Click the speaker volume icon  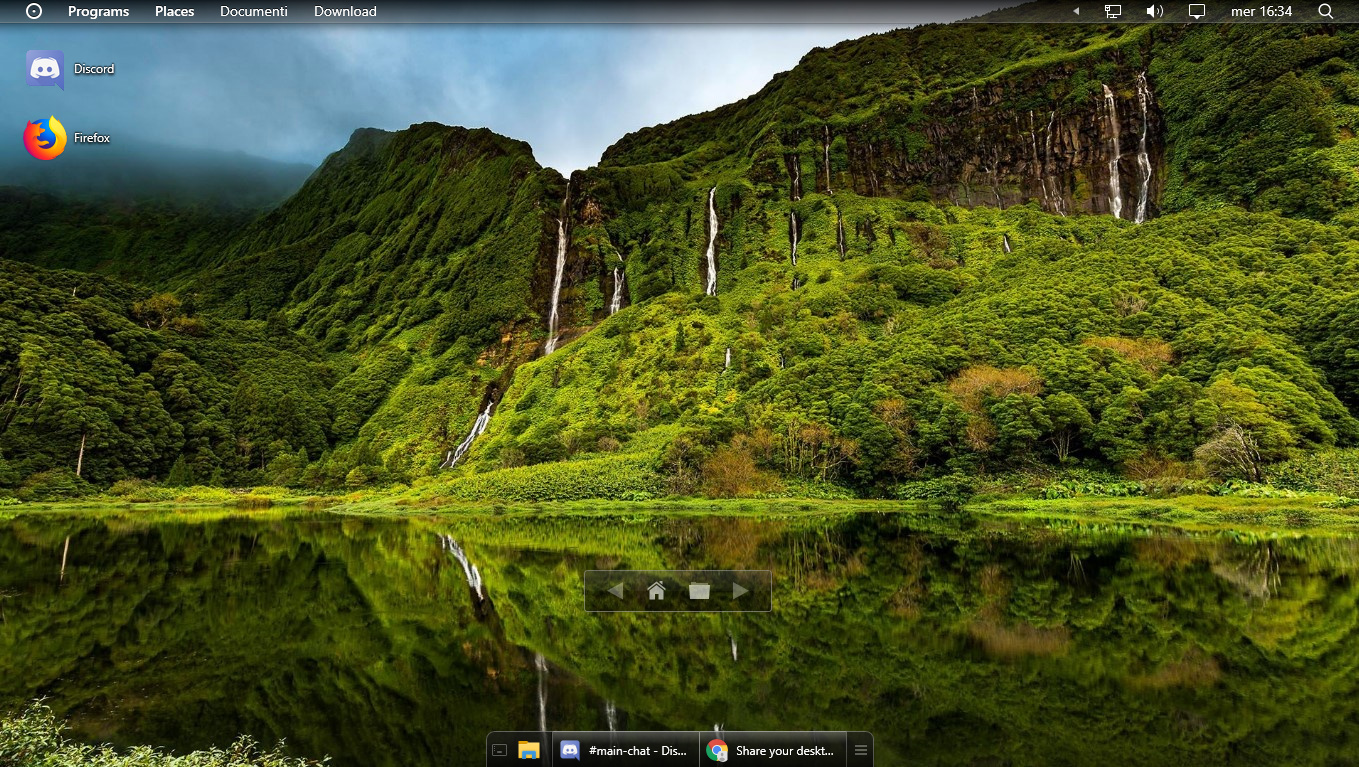coord(1154,11)
